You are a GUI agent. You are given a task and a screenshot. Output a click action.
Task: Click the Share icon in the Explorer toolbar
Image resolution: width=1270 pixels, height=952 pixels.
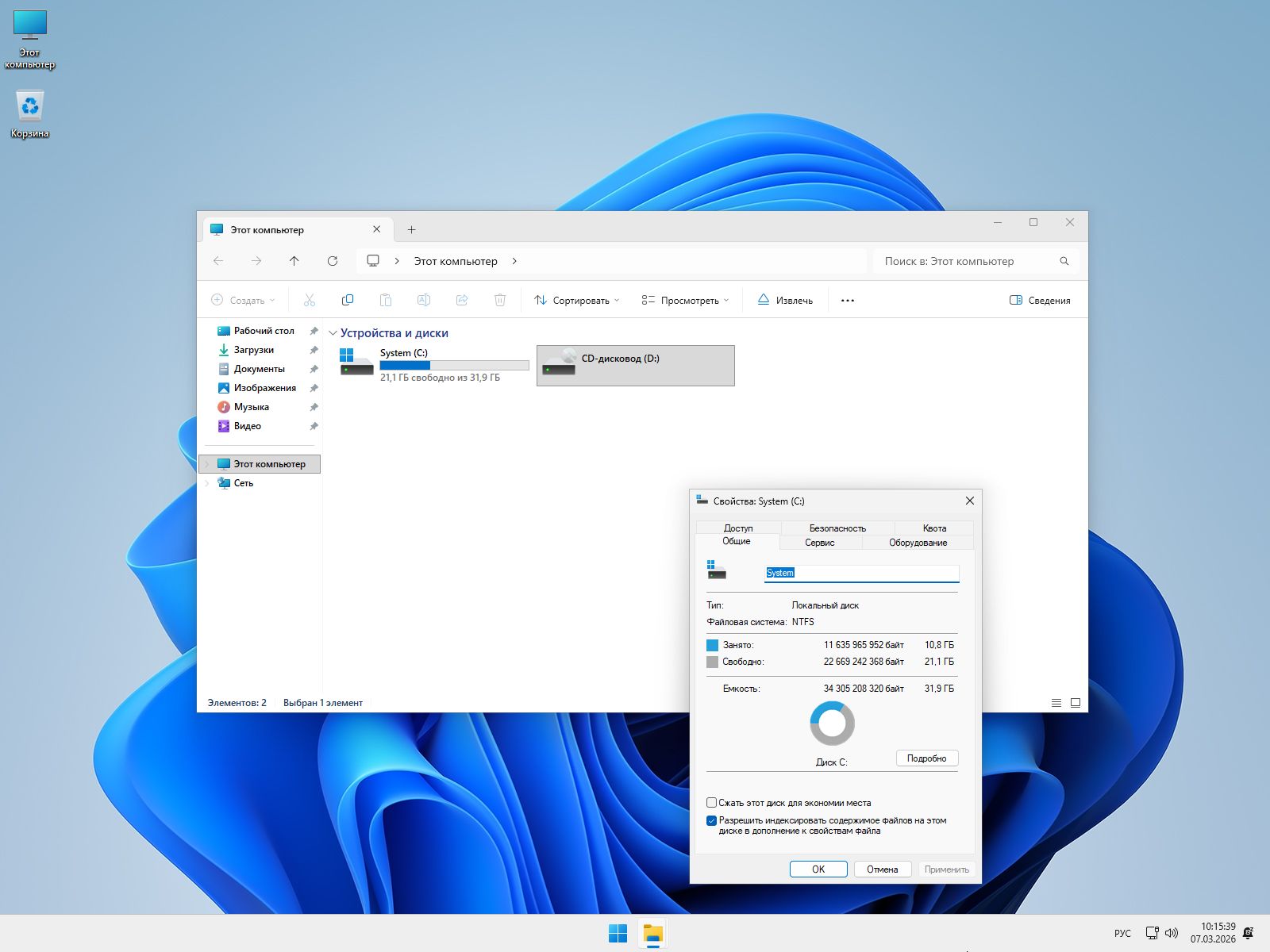tap(461, 300)
